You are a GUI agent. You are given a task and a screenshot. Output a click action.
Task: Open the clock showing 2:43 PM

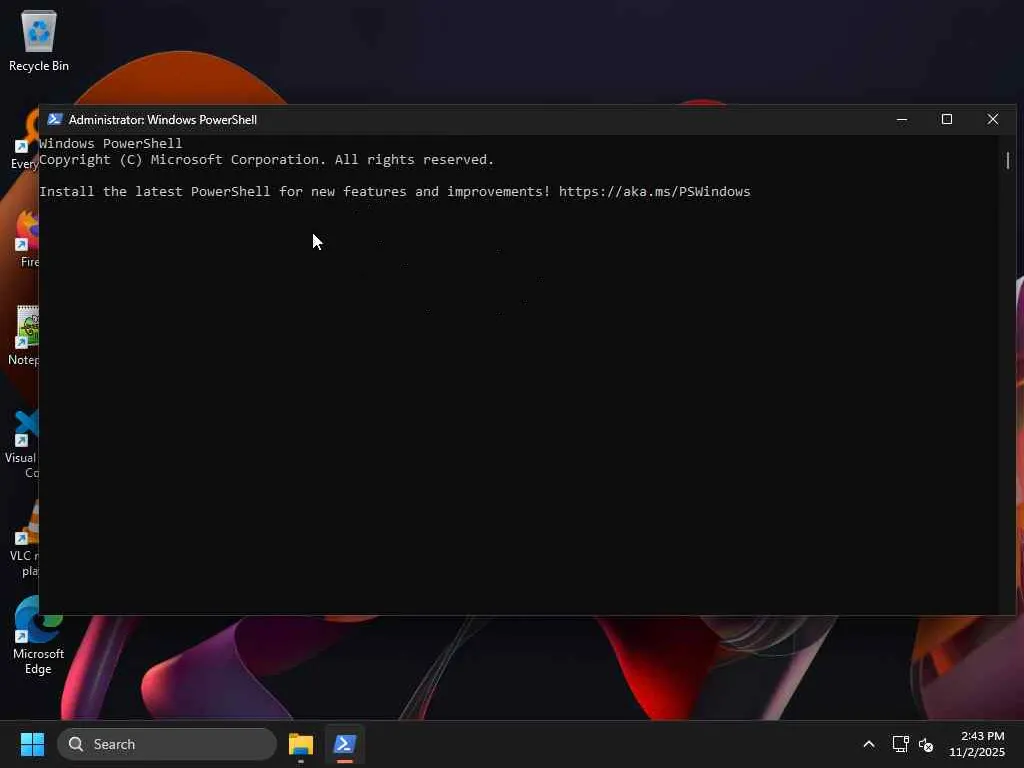[x=977, y=744]
